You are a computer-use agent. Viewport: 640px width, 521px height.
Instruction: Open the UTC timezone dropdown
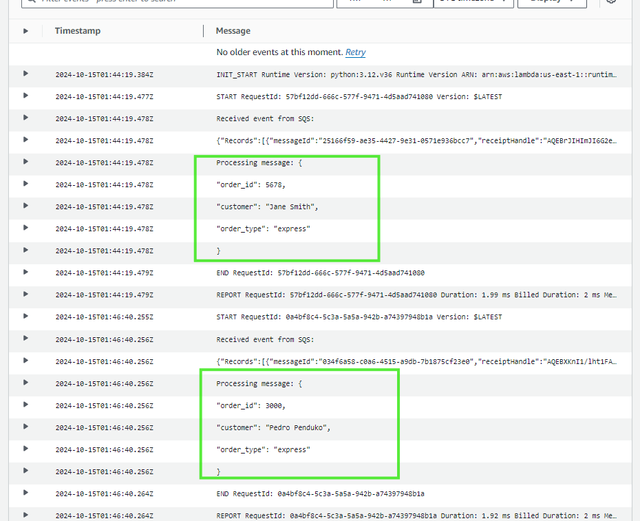click(x=470, y=3)
